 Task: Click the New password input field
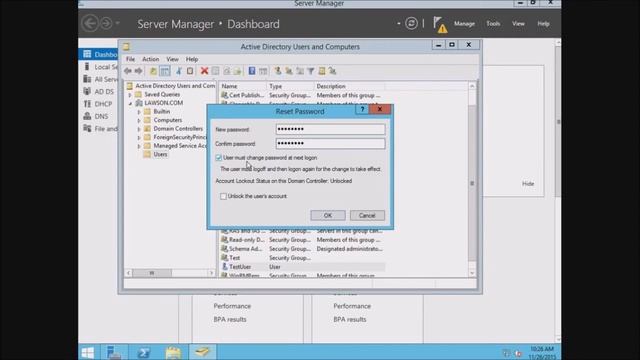[330, 129]
